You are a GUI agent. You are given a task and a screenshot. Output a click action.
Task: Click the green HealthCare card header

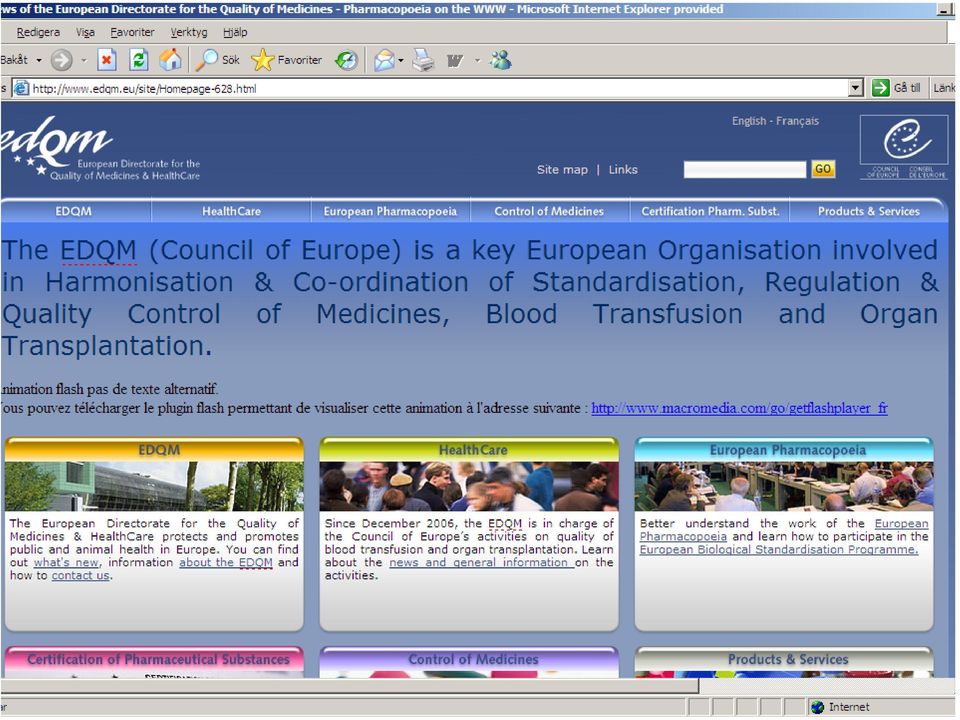tap(469, 450)
